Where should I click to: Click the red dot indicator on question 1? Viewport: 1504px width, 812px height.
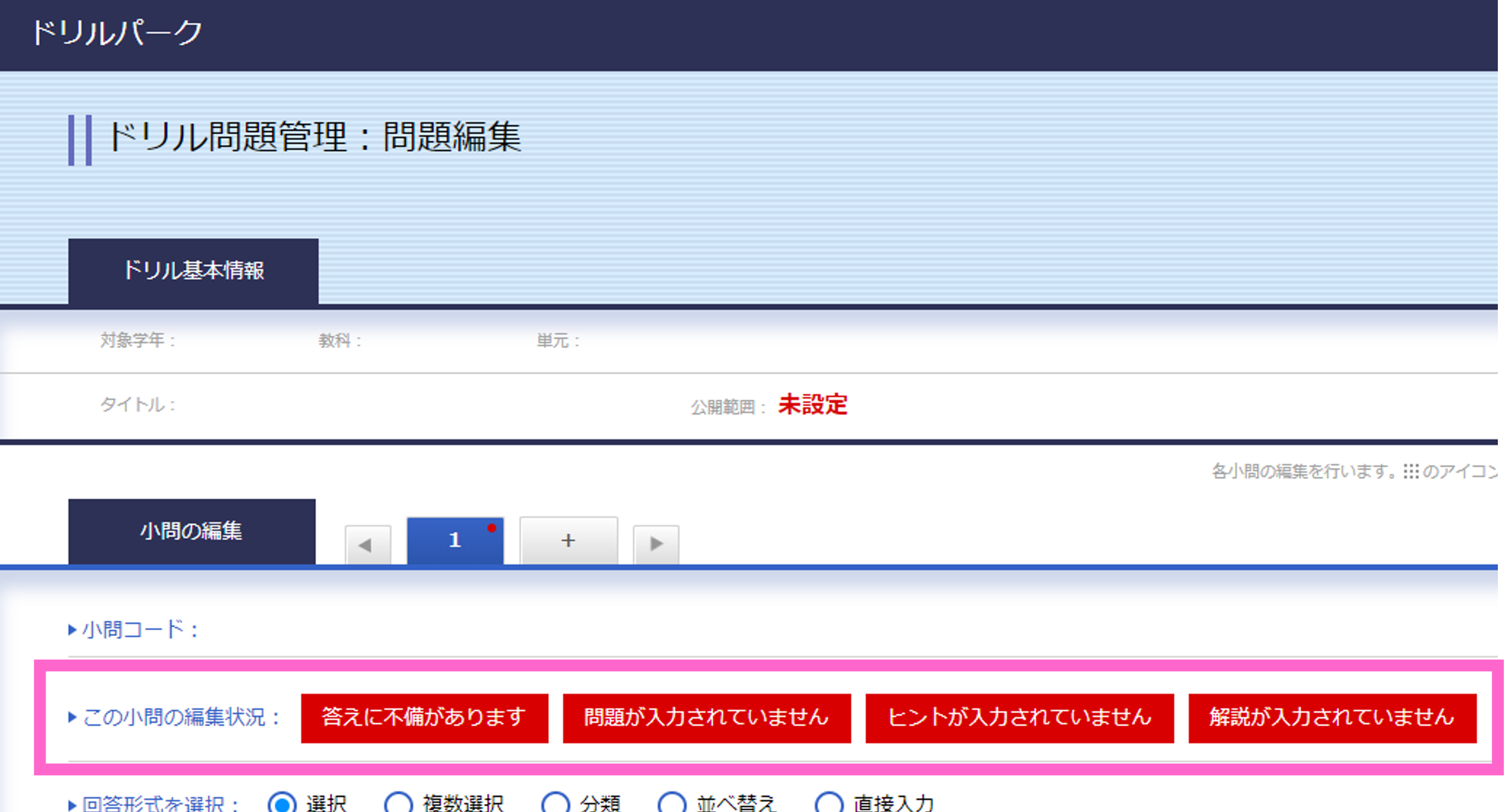pos(491,527)
